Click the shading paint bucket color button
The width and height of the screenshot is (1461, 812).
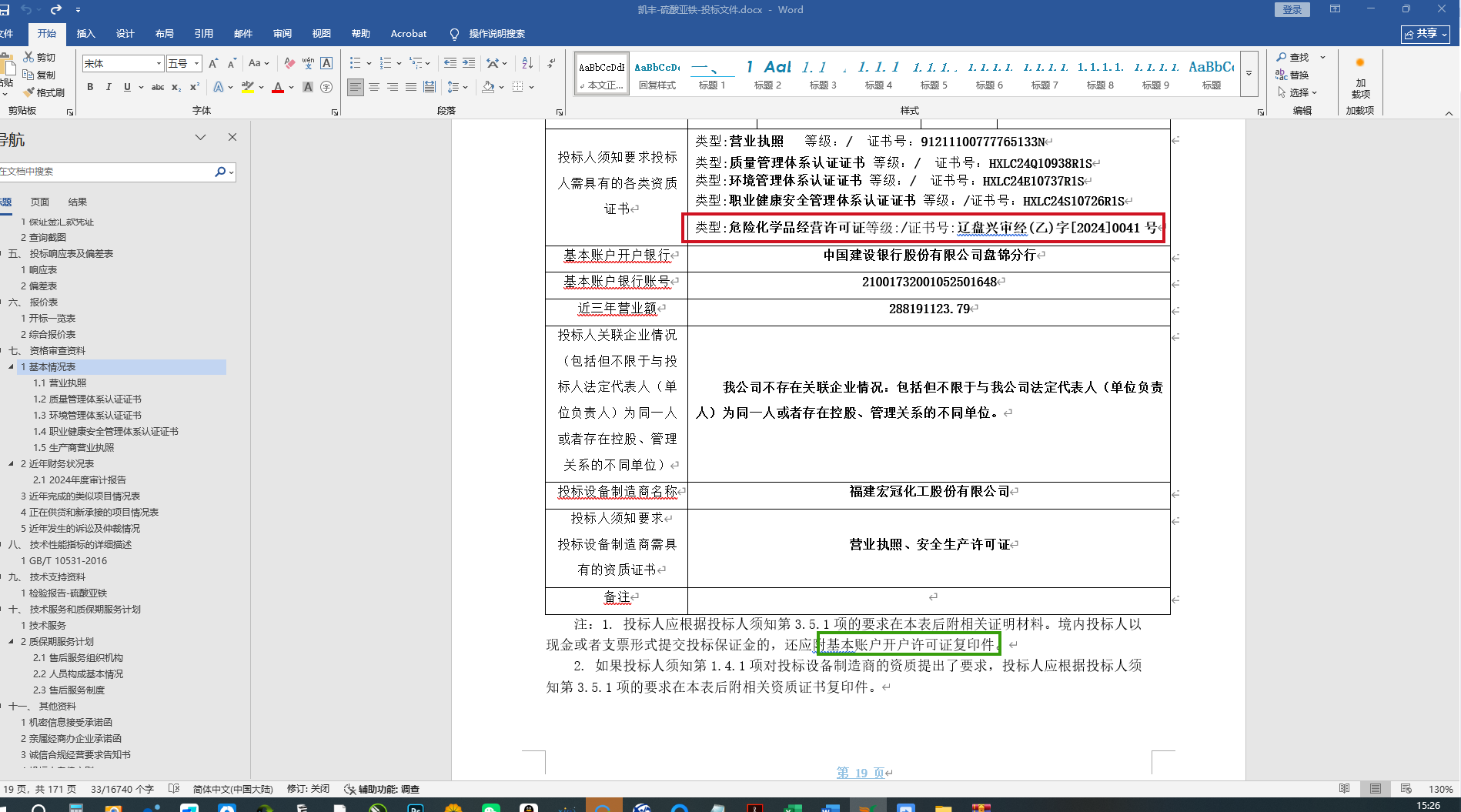488,87
